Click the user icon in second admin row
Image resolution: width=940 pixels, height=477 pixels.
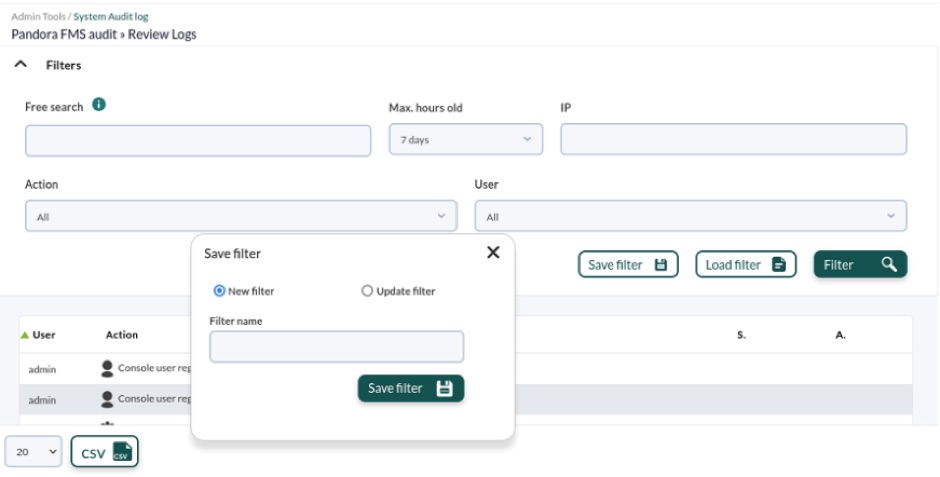tap(107, 399)
